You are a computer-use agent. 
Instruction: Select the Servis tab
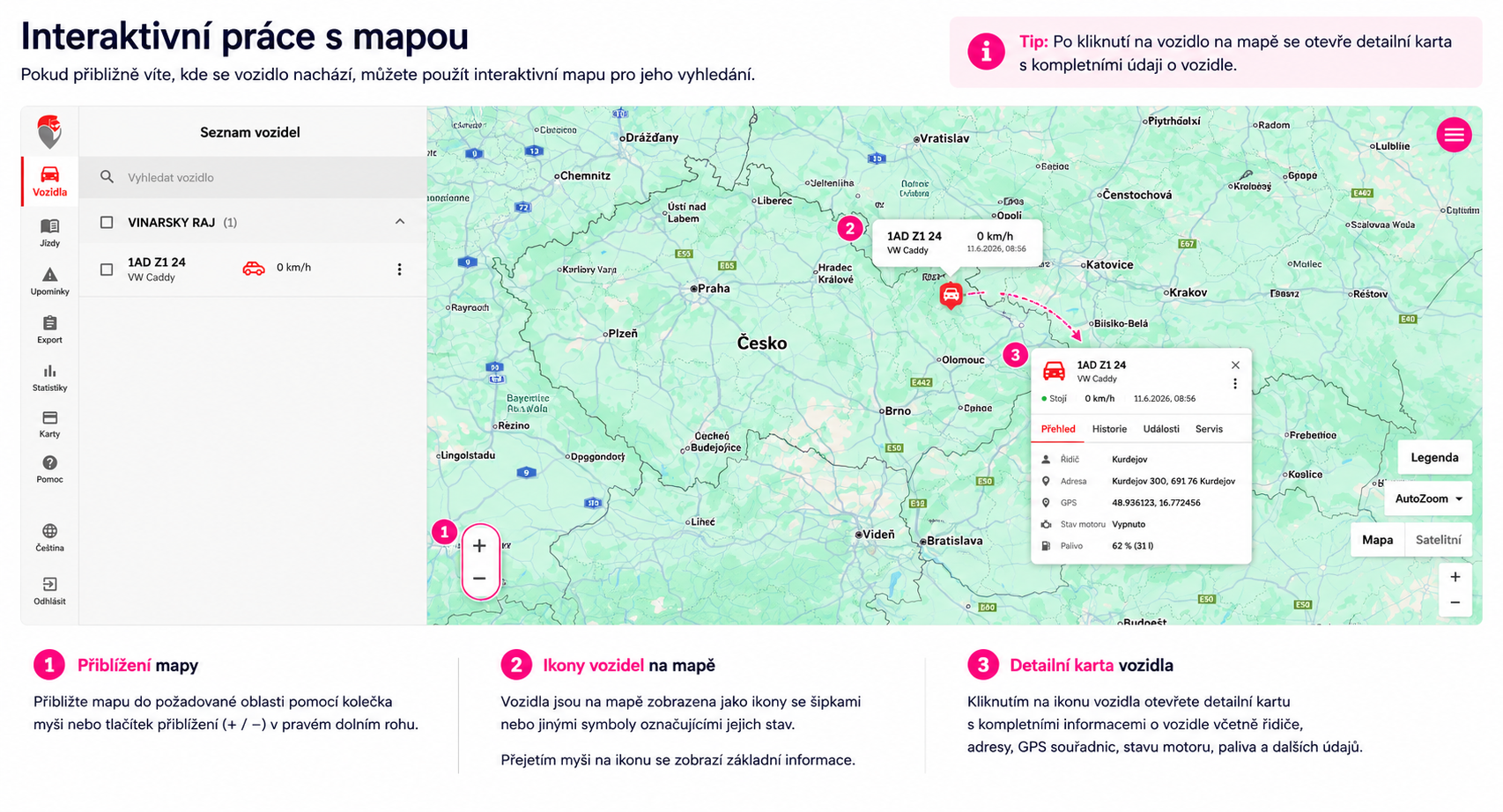[x=1209, y=429]
